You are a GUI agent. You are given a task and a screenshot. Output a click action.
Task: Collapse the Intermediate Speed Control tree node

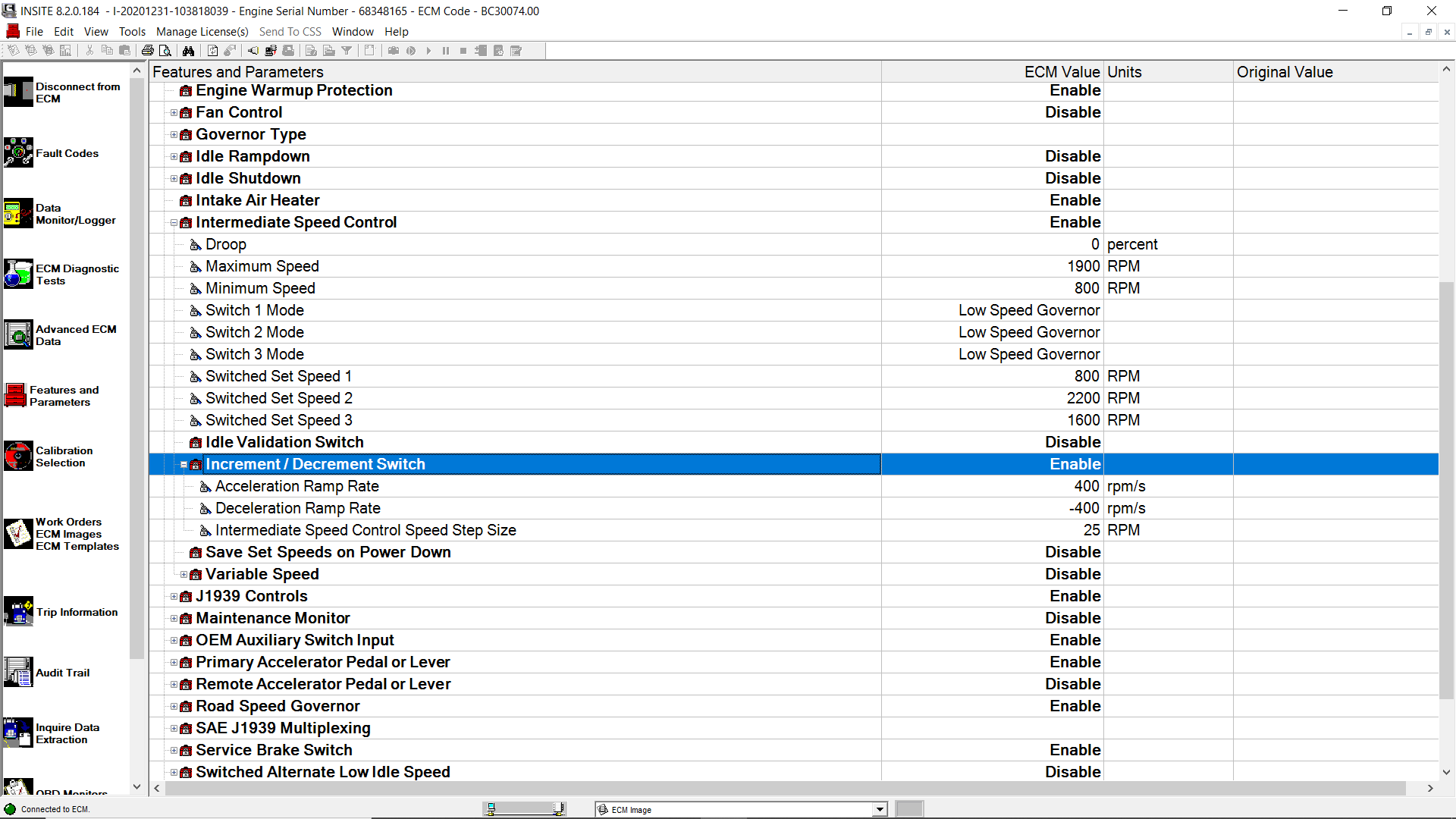tap(174, 223)
